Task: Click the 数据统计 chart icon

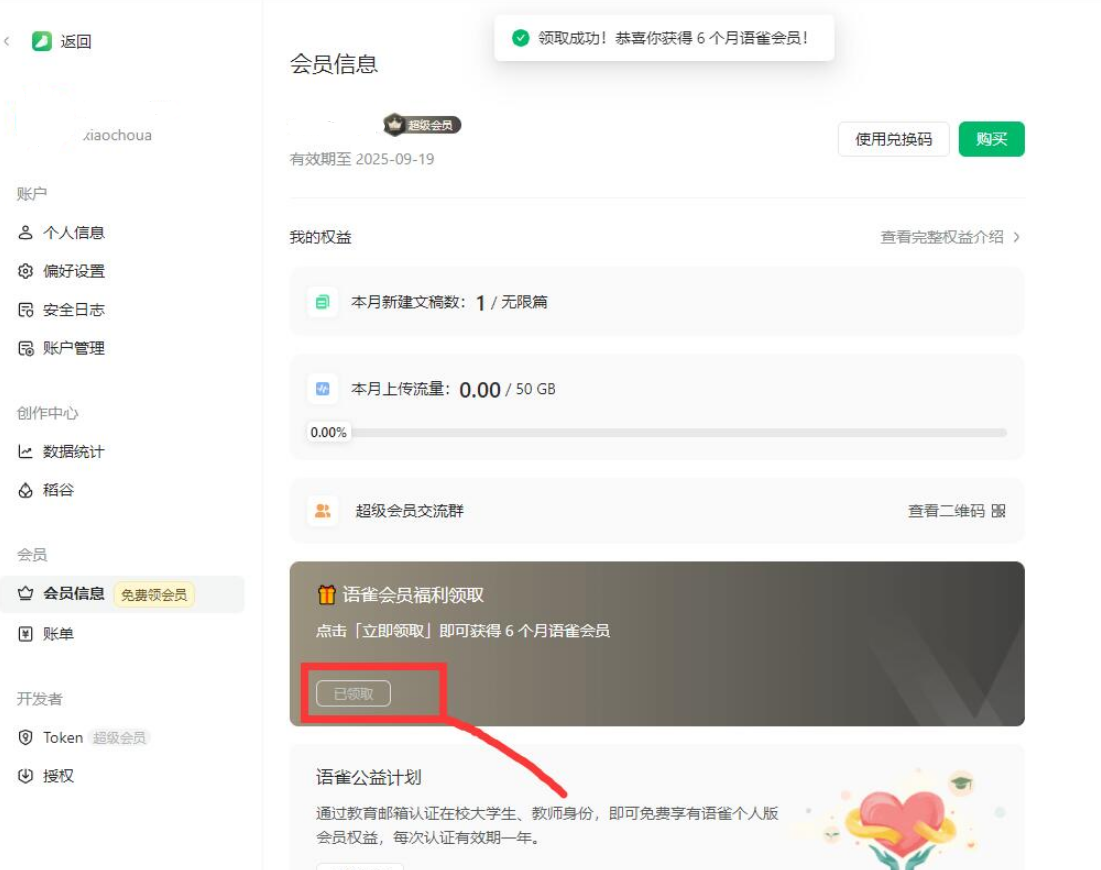Action: pos(26,452)
